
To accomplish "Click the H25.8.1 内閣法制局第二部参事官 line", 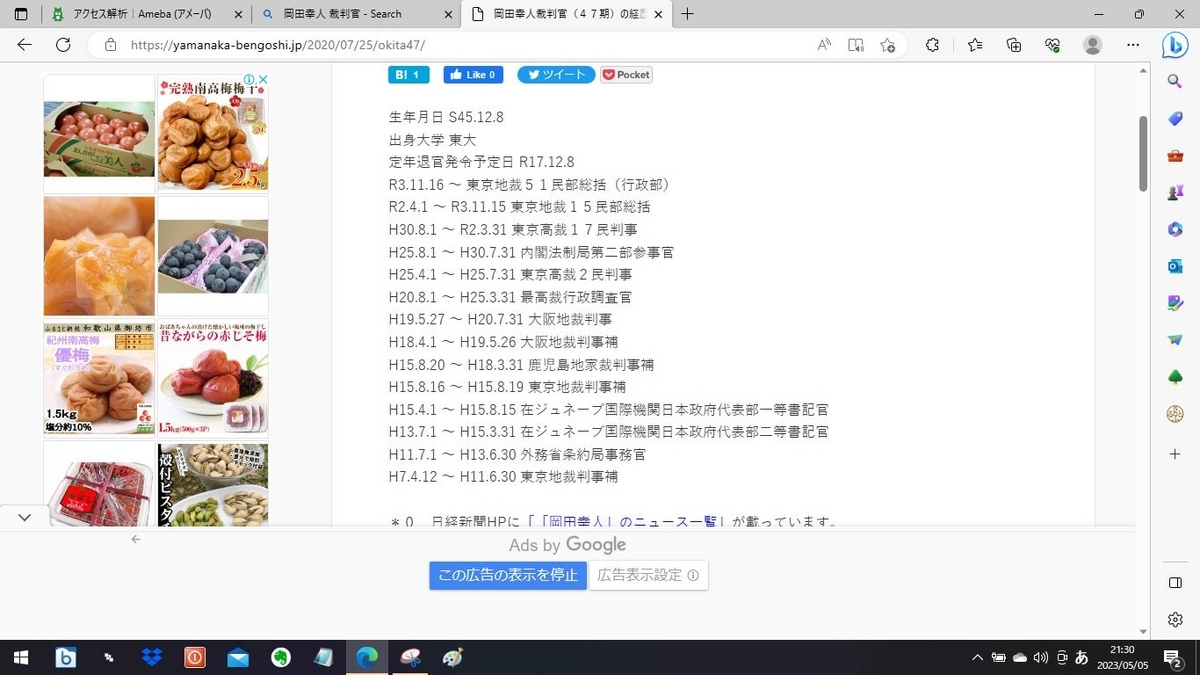I will pos(531,252).
